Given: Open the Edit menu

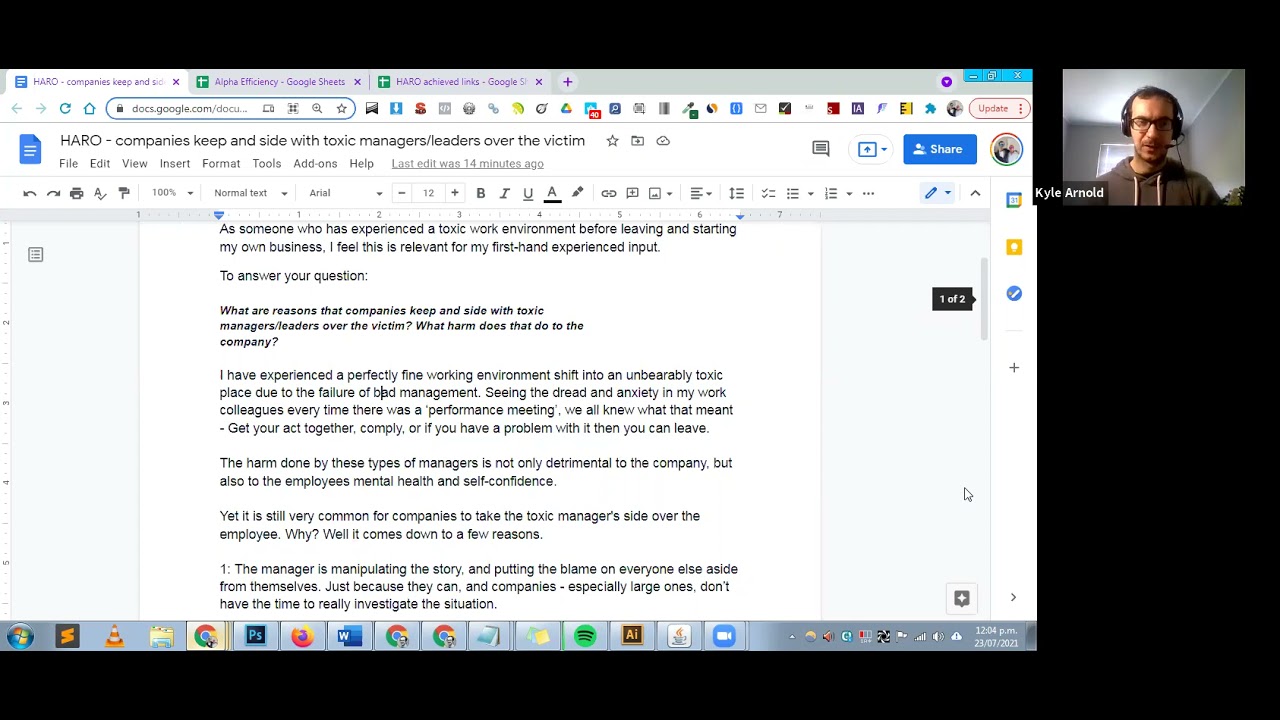Looking at the screenshot, I should 100,164.
